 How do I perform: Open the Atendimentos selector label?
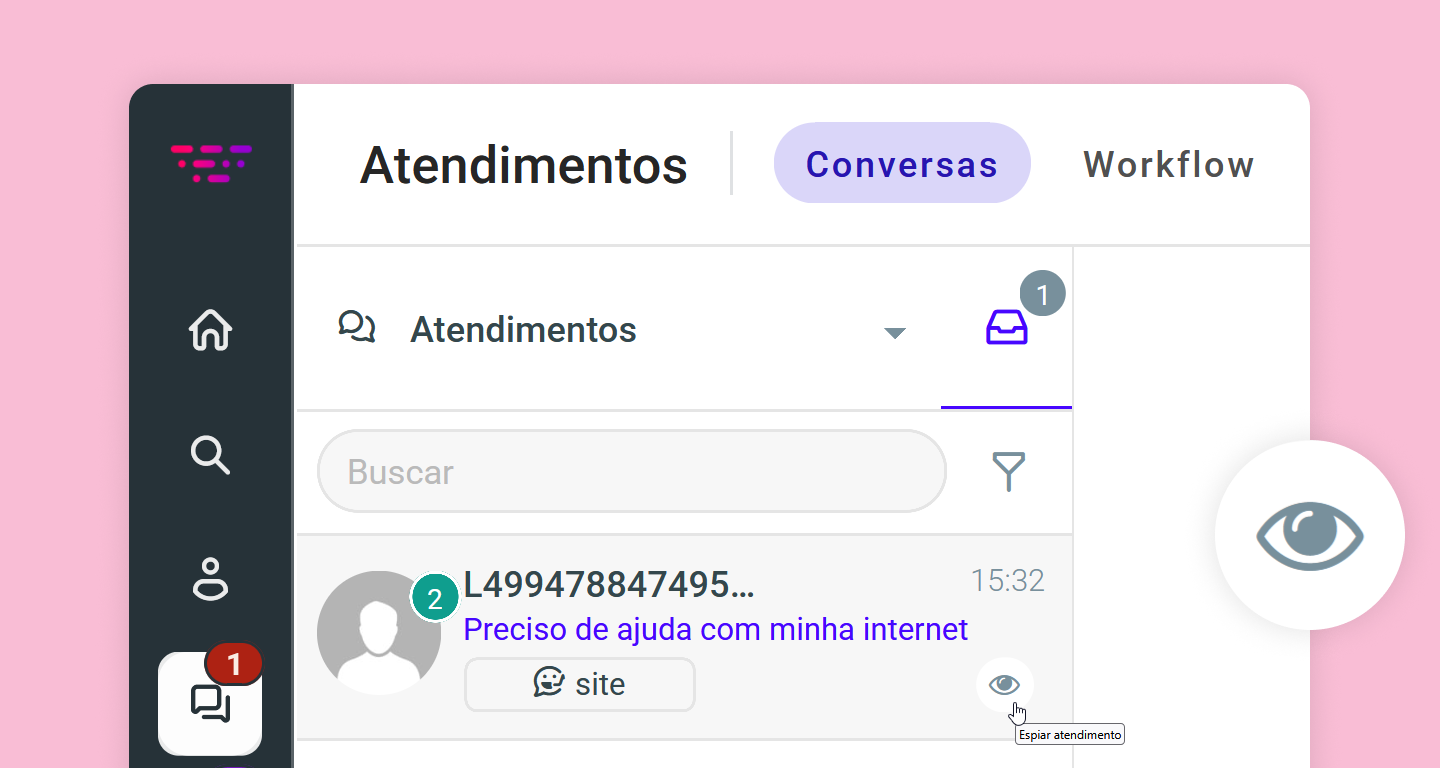point(523,329)
